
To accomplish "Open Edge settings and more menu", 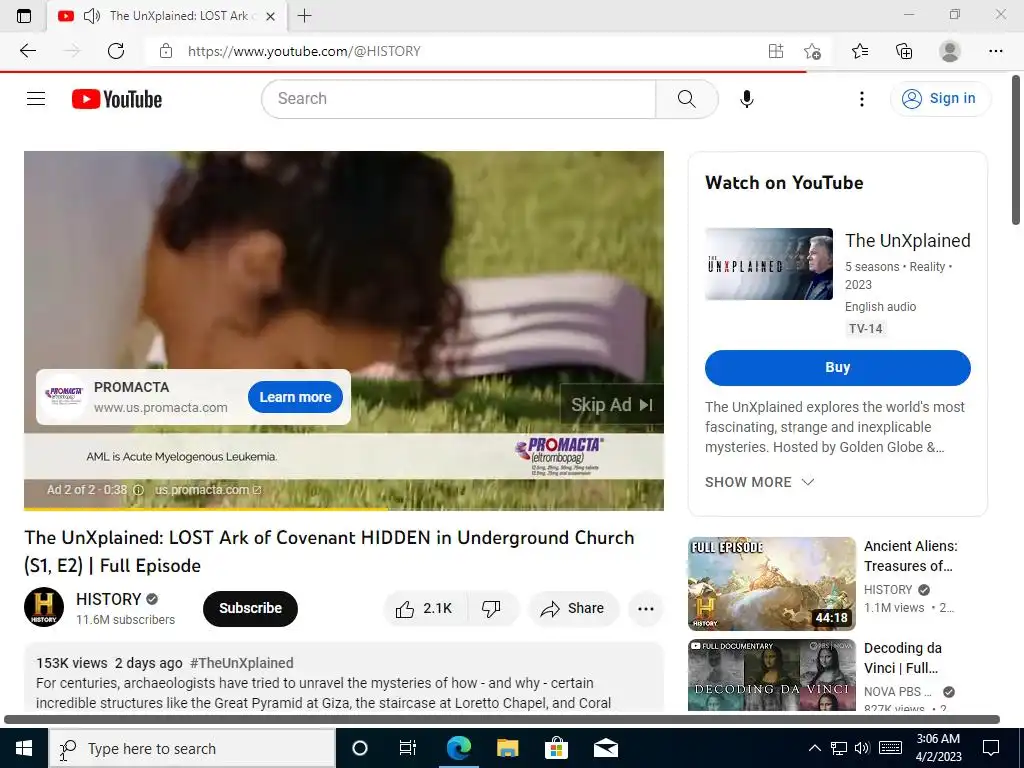I will pos(995,51).
